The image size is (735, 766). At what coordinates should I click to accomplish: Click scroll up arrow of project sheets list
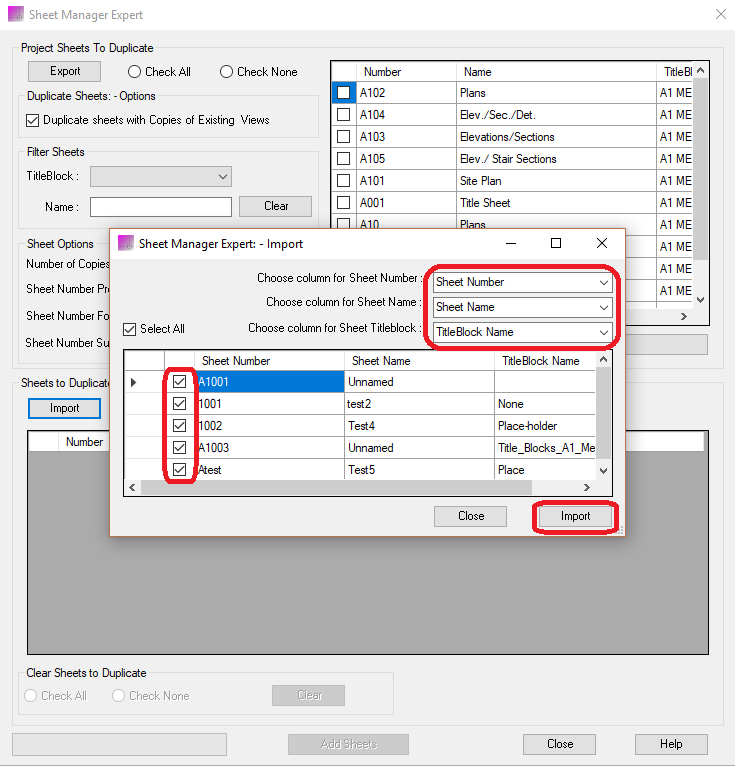point(700,70)
